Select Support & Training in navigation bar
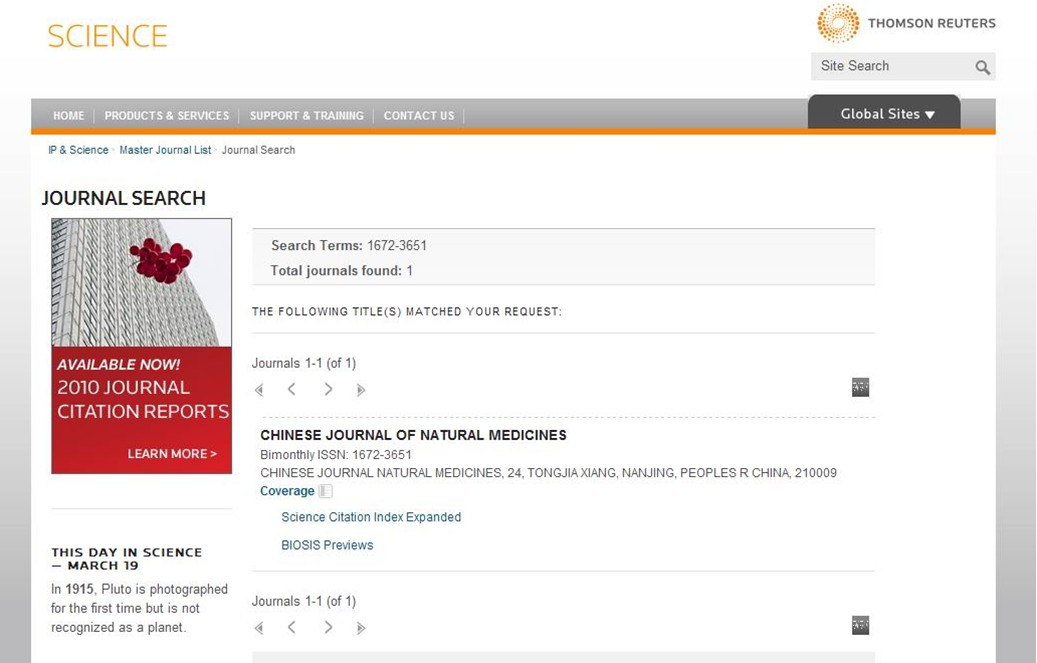Screen dimensions: 1037x663 306,116
